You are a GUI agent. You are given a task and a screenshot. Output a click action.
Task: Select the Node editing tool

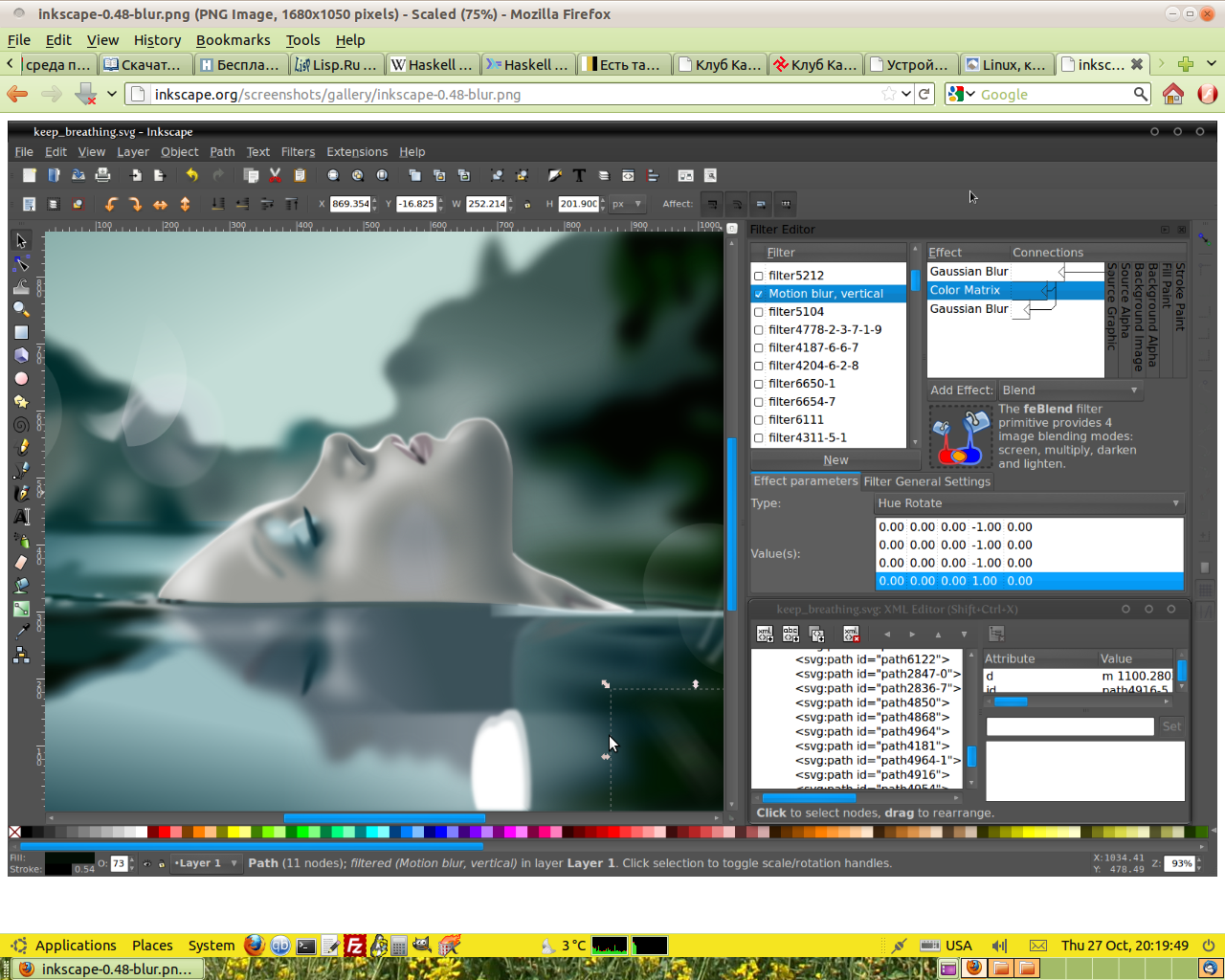21,263
